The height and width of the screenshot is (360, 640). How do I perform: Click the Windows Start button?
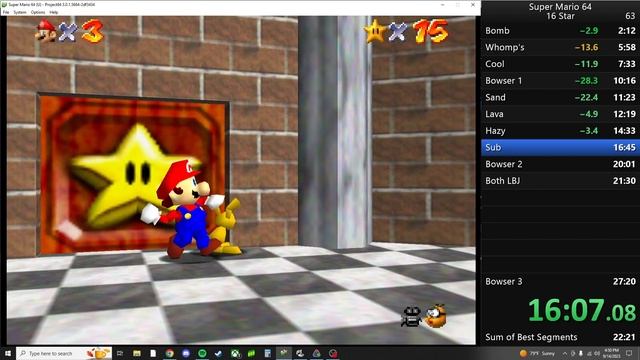click(x=8, y=353)
